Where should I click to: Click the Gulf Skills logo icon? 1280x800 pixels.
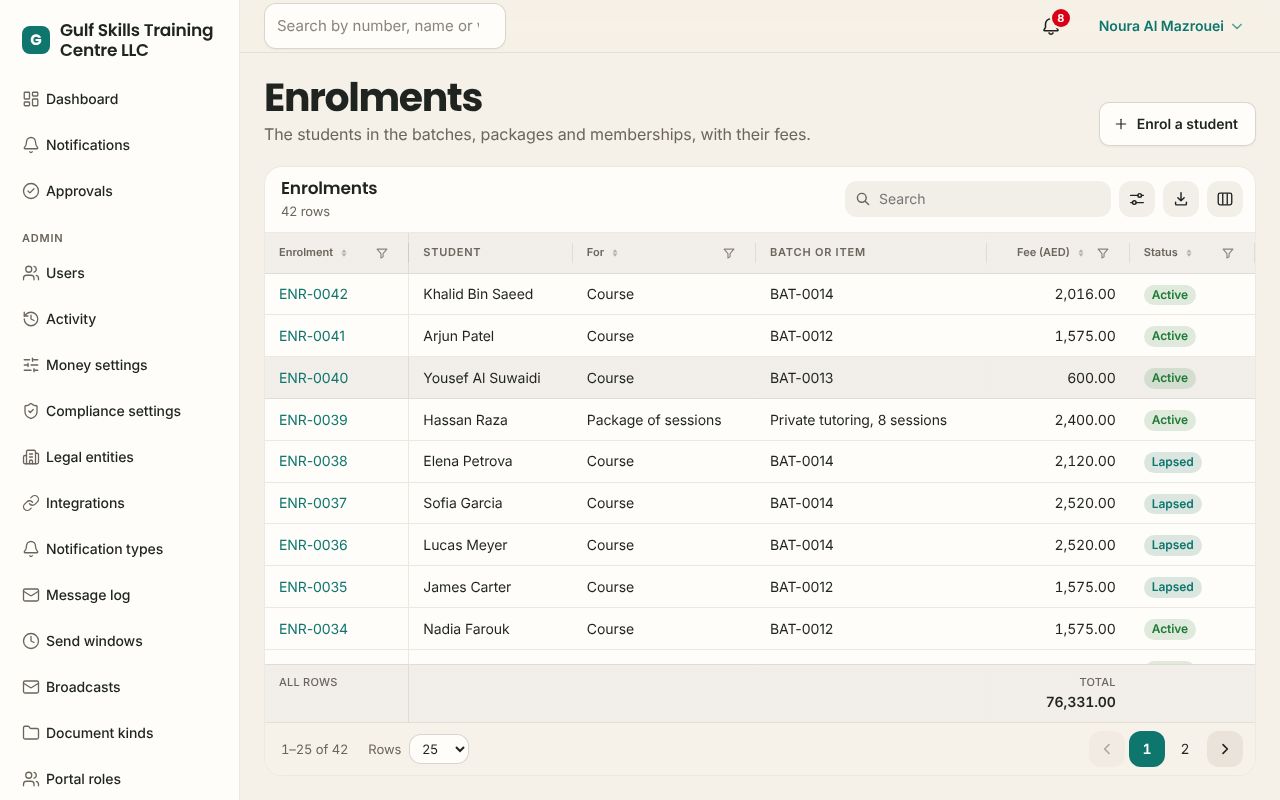pos(36,40)
